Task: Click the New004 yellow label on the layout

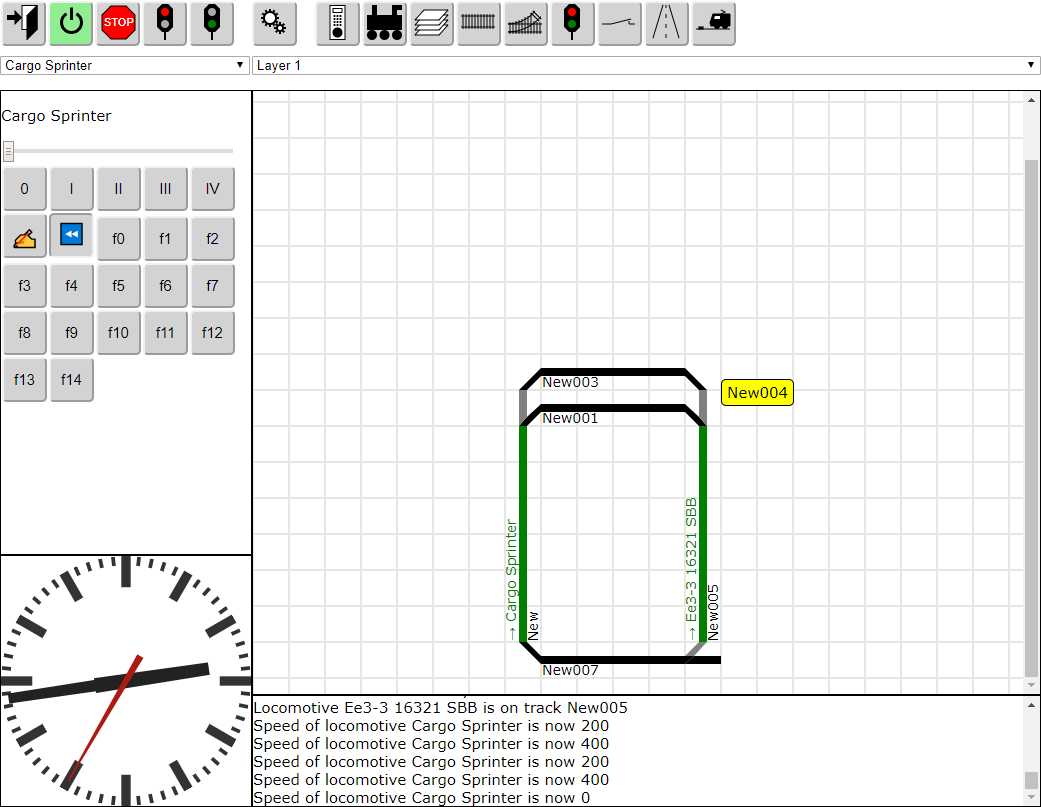Action: click(x=757, y=392)
